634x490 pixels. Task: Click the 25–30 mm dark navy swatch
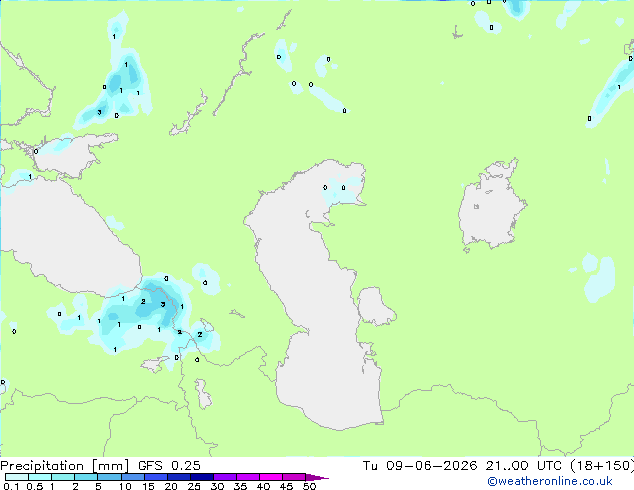201,477
